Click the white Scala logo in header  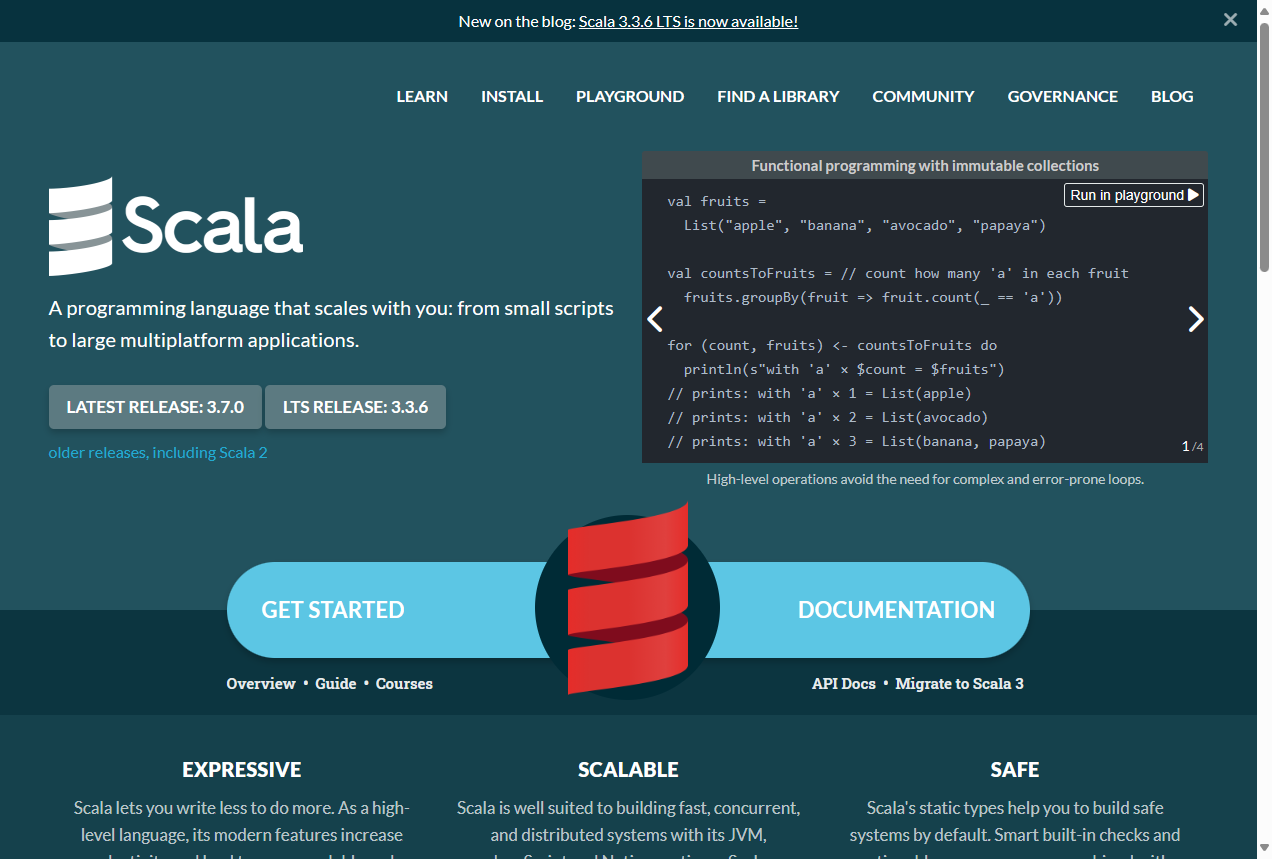tap(176, 227)
